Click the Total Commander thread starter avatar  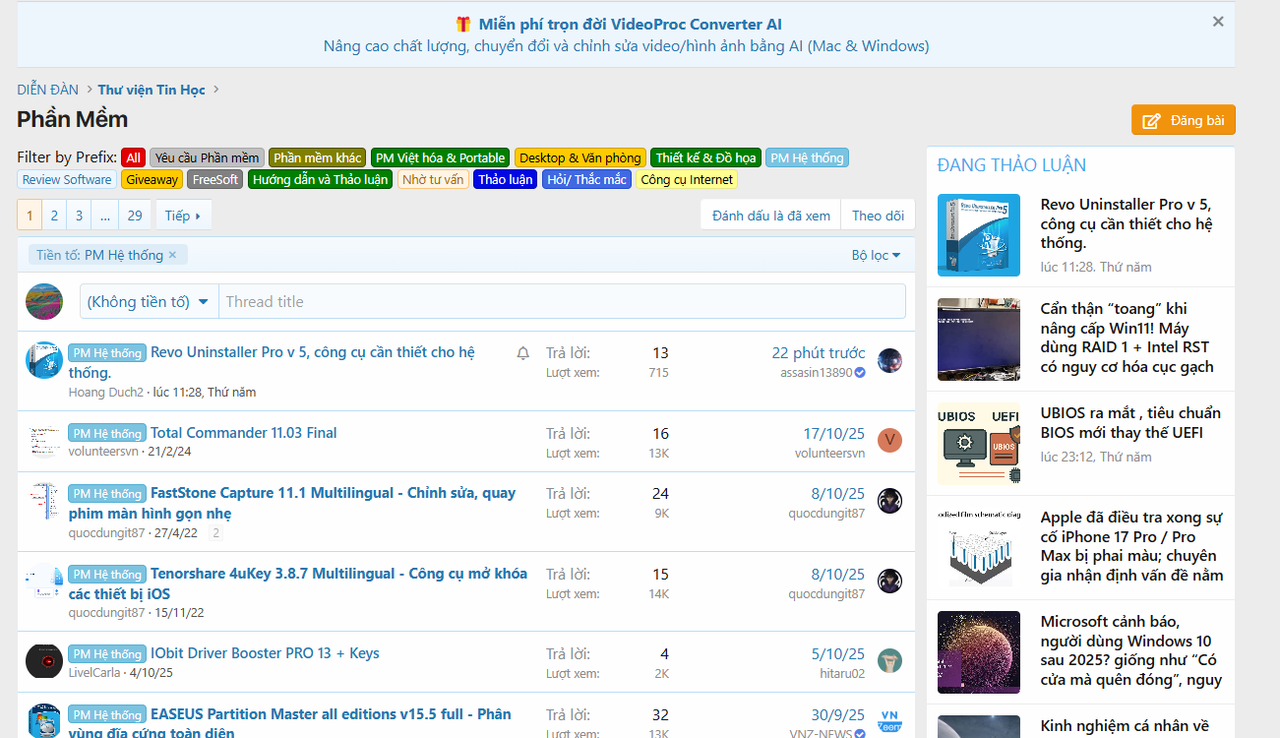pyautogui.click(x=44, y=441)
